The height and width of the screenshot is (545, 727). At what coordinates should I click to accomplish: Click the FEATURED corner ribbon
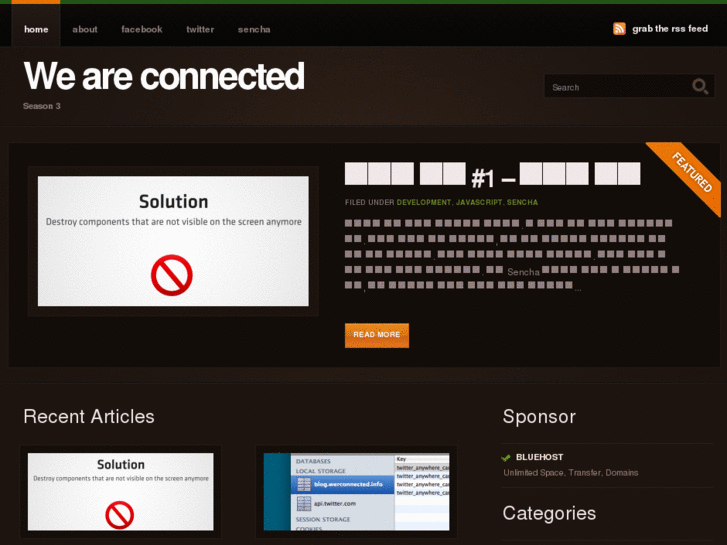(x=691, y=173)
